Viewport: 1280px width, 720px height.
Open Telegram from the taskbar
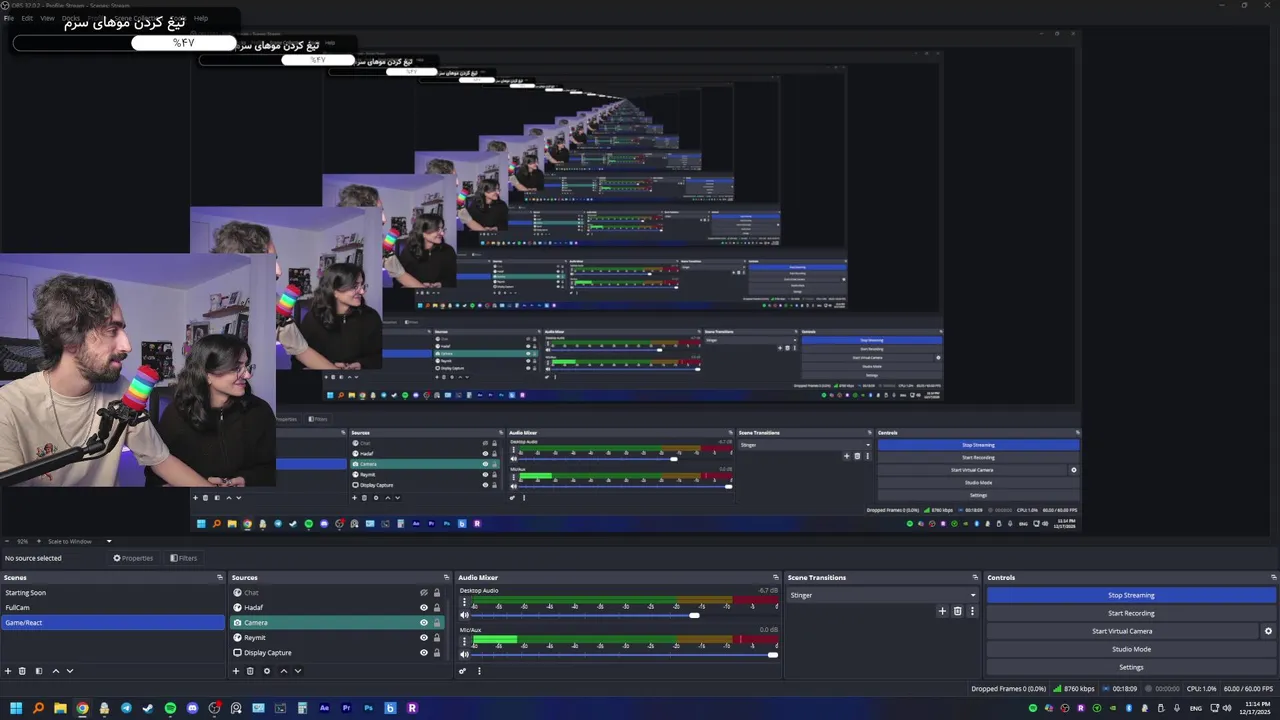126,708
